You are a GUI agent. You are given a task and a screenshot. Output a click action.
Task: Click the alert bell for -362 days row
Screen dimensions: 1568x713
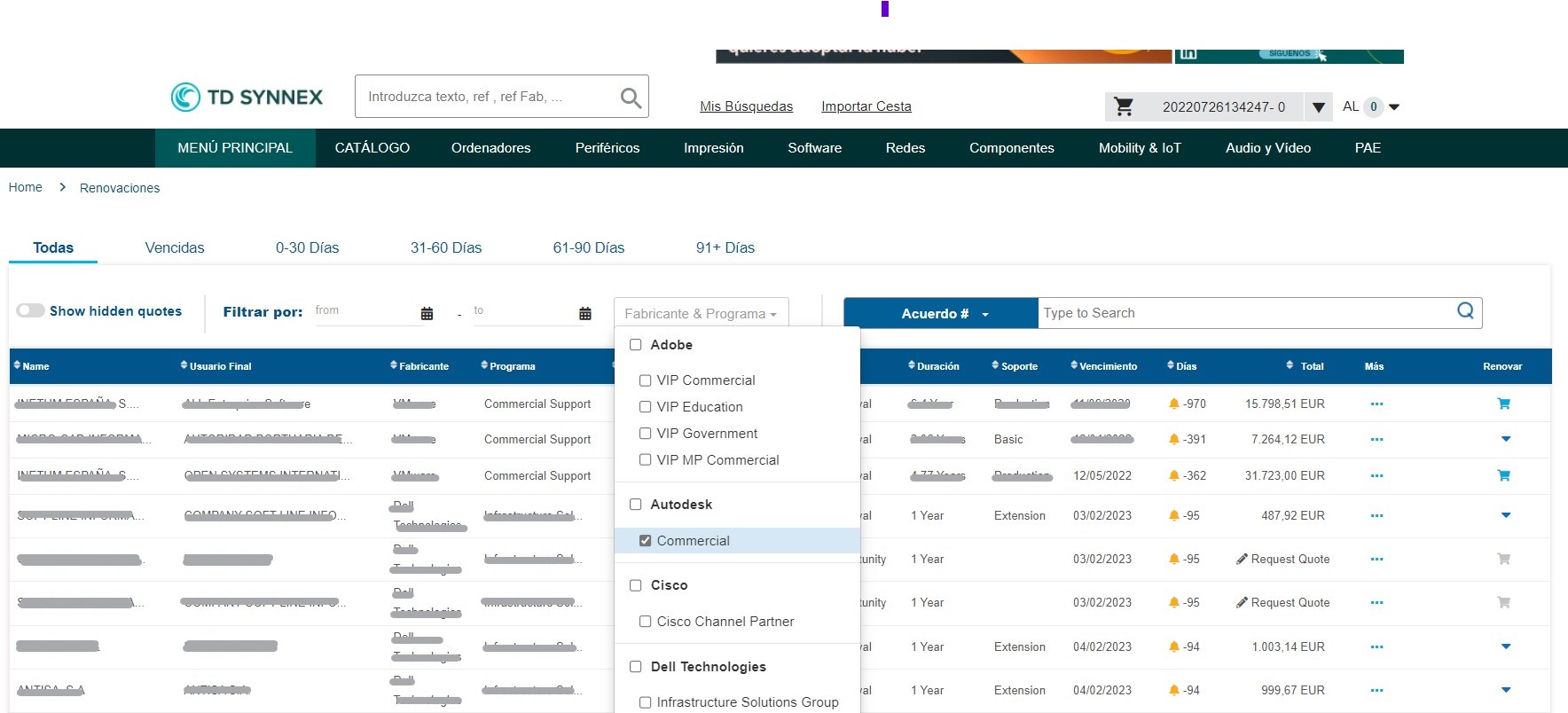[x=1174, y=475]
